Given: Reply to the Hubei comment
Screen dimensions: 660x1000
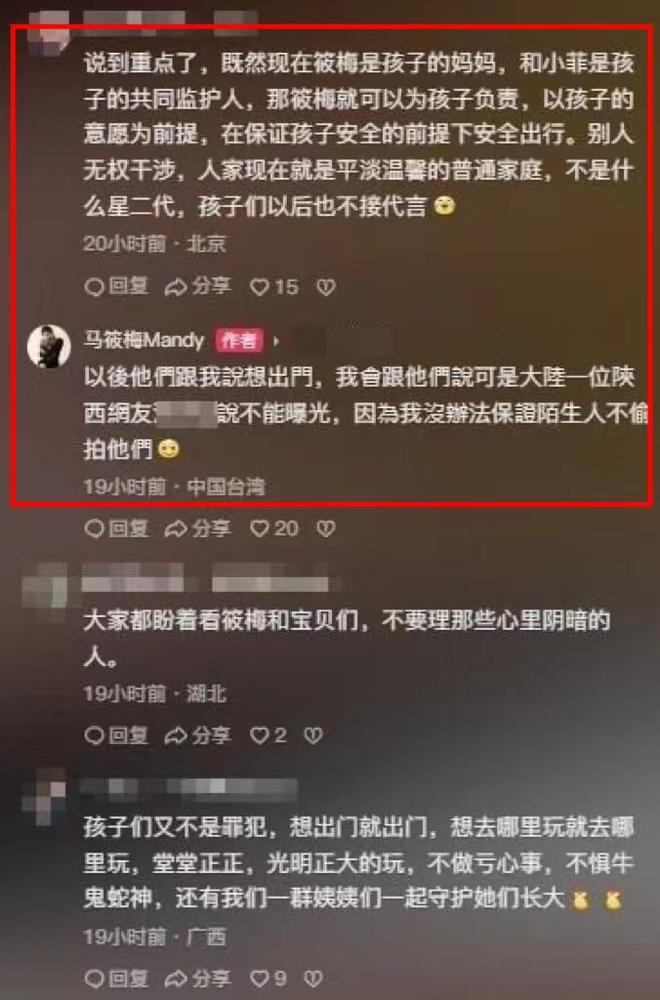Looking at the screenshot, I should coord(117,735).
